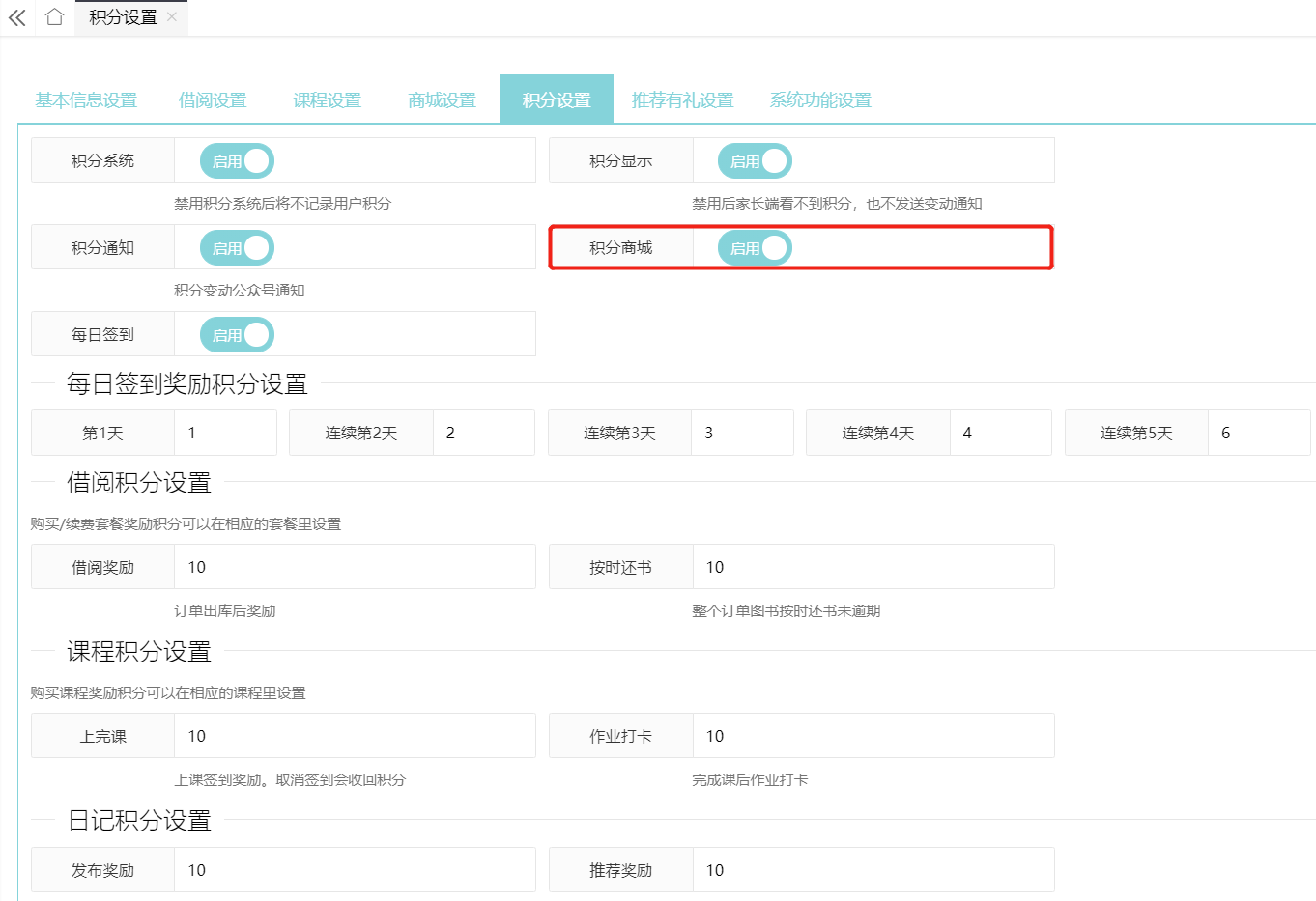
Task: Click the 推荐奖励 points field
Action: [x=873, y=870]
